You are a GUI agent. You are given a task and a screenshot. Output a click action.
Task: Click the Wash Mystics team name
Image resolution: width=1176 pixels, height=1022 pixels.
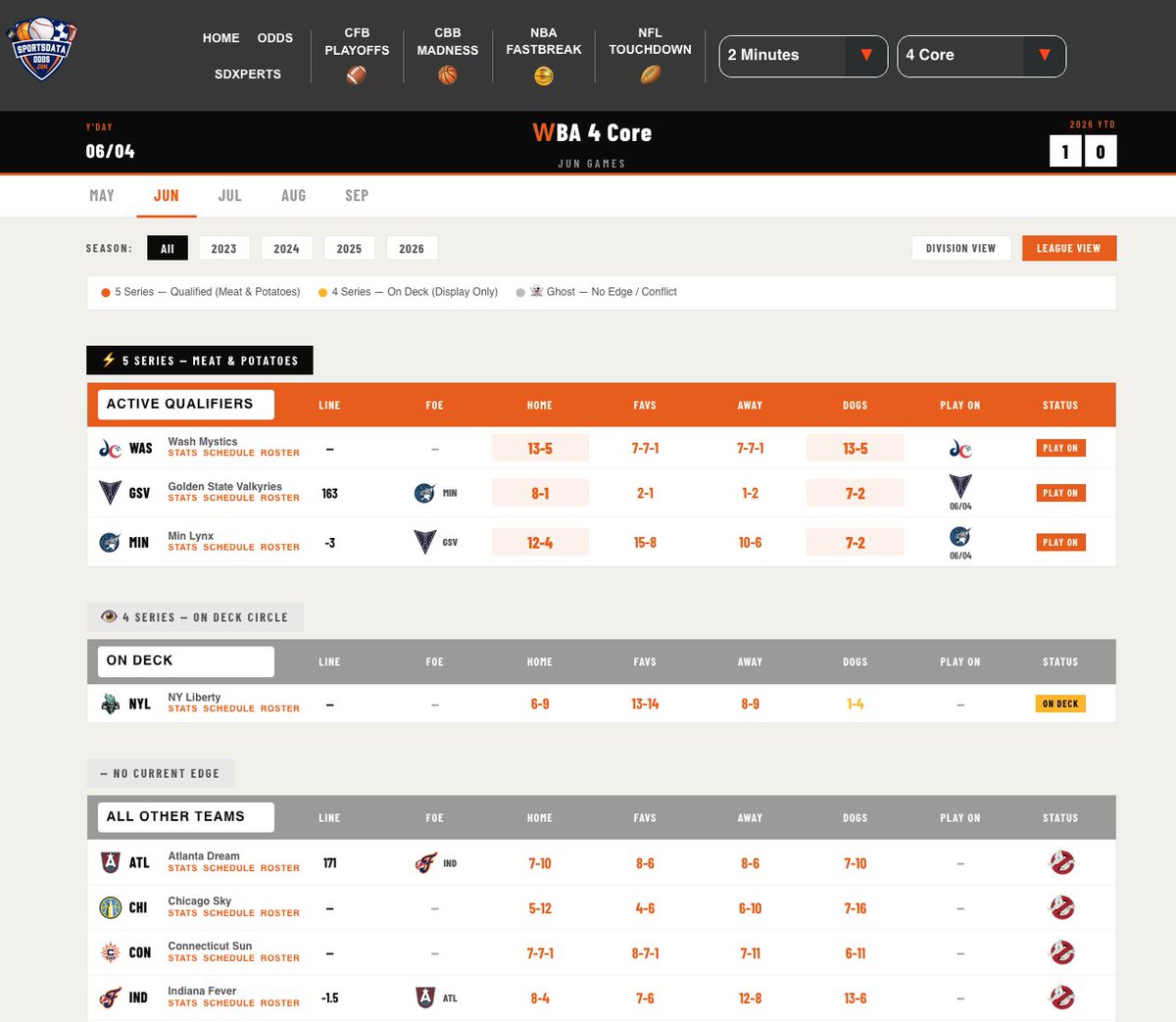coord(203,442)
